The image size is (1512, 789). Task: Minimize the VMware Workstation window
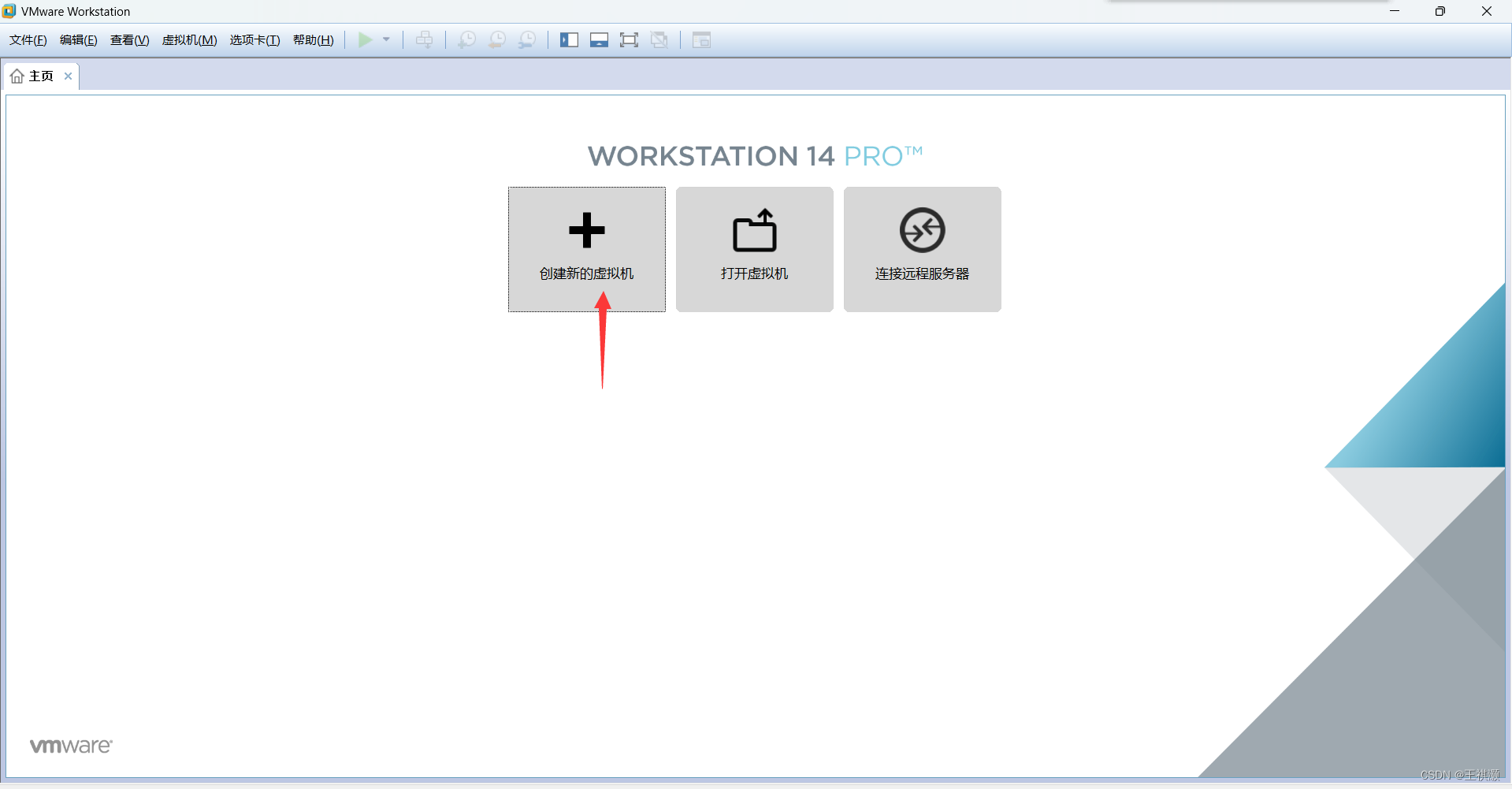[1395, 11]
